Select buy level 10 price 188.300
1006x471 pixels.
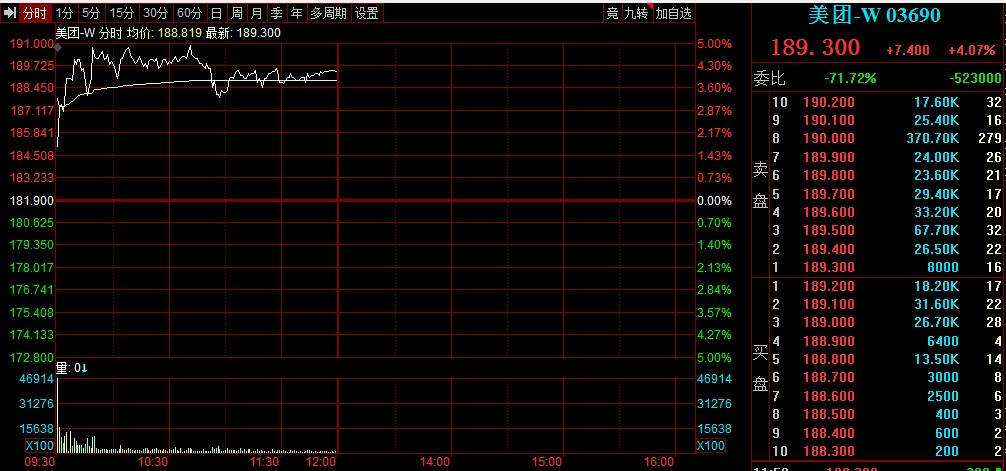(x=829, y=451)
